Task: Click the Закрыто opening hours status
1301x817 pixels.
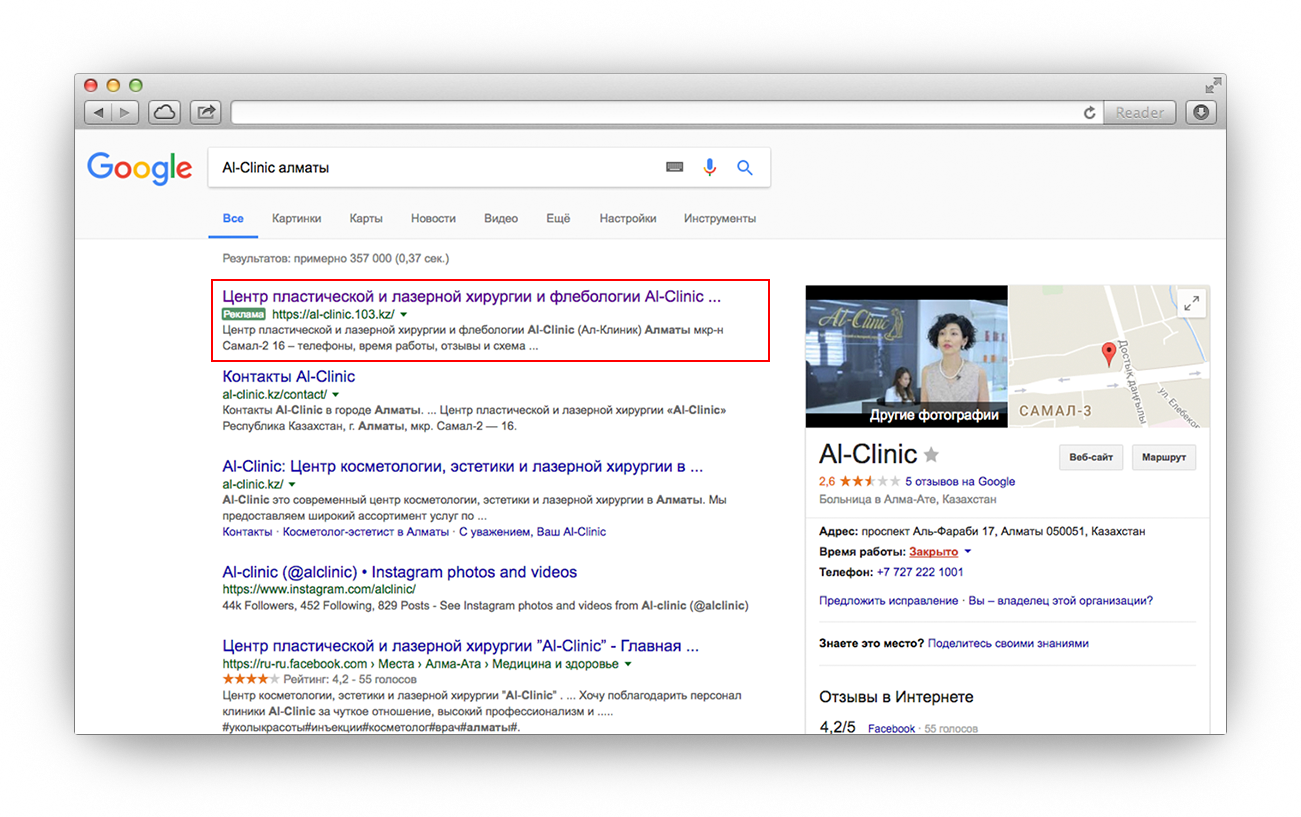Action: (x=934, y=552)
